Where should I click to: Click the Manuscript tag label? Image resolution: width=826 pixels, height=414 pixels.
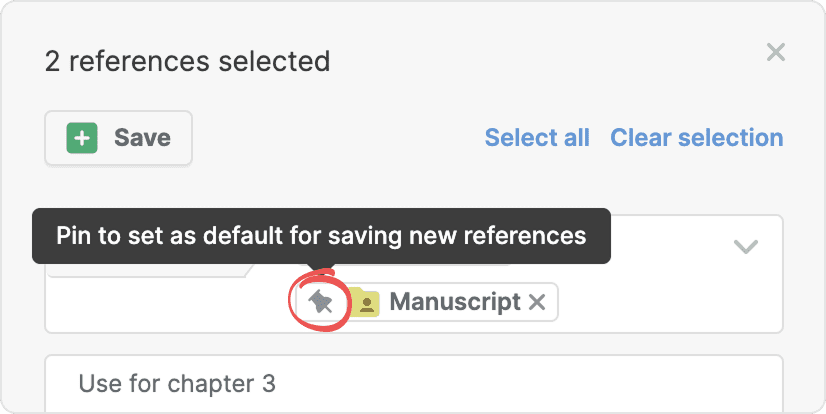(x=454, y=302)
